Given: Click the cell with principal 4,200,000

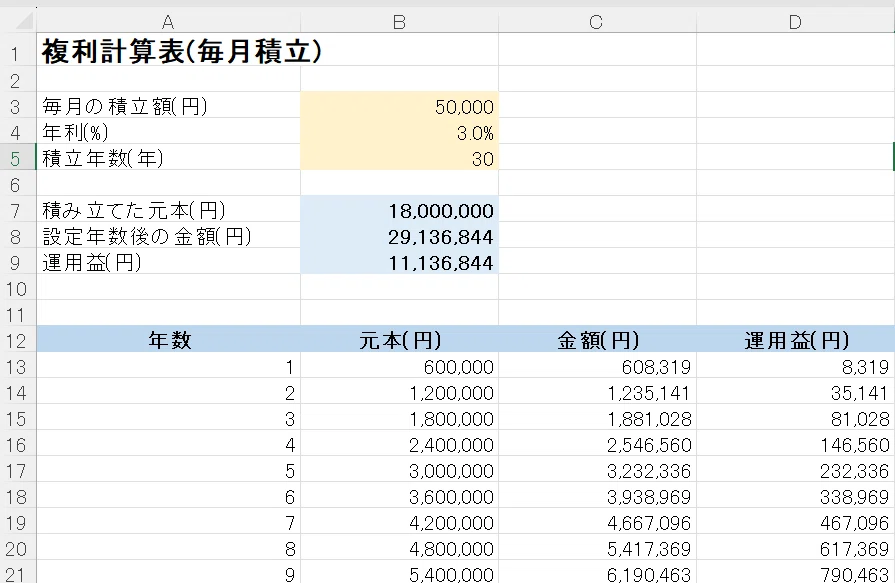Looking at the screenshot, I should click(x=399, y=521).
